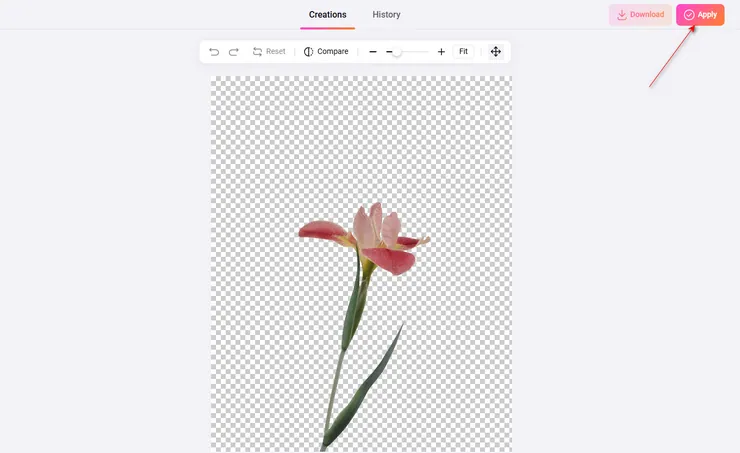Click the redo arrow icon
The width and height of the screenshot is (740, 453).
tap(234, 52)
